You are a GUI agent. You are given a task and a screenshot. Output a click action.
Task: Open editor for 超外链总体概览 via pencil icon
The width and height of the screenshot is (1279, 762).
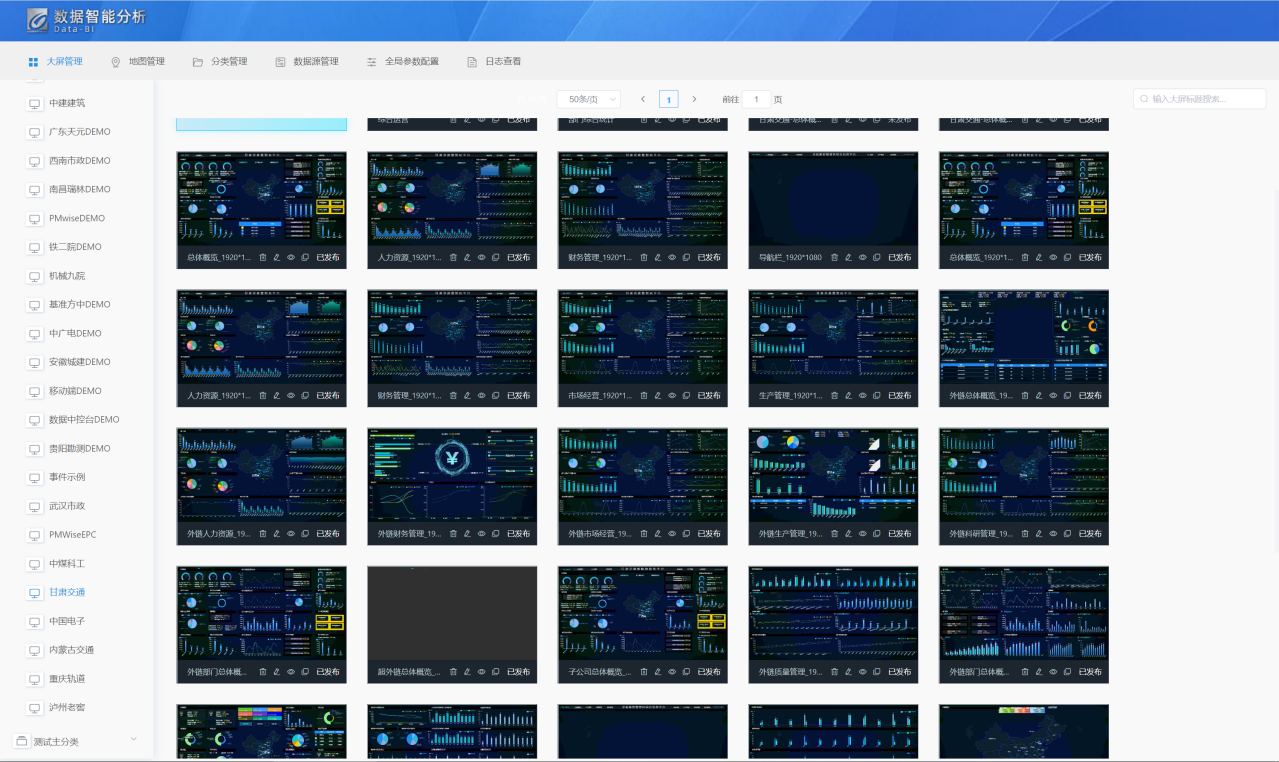(x=467, y=673)
